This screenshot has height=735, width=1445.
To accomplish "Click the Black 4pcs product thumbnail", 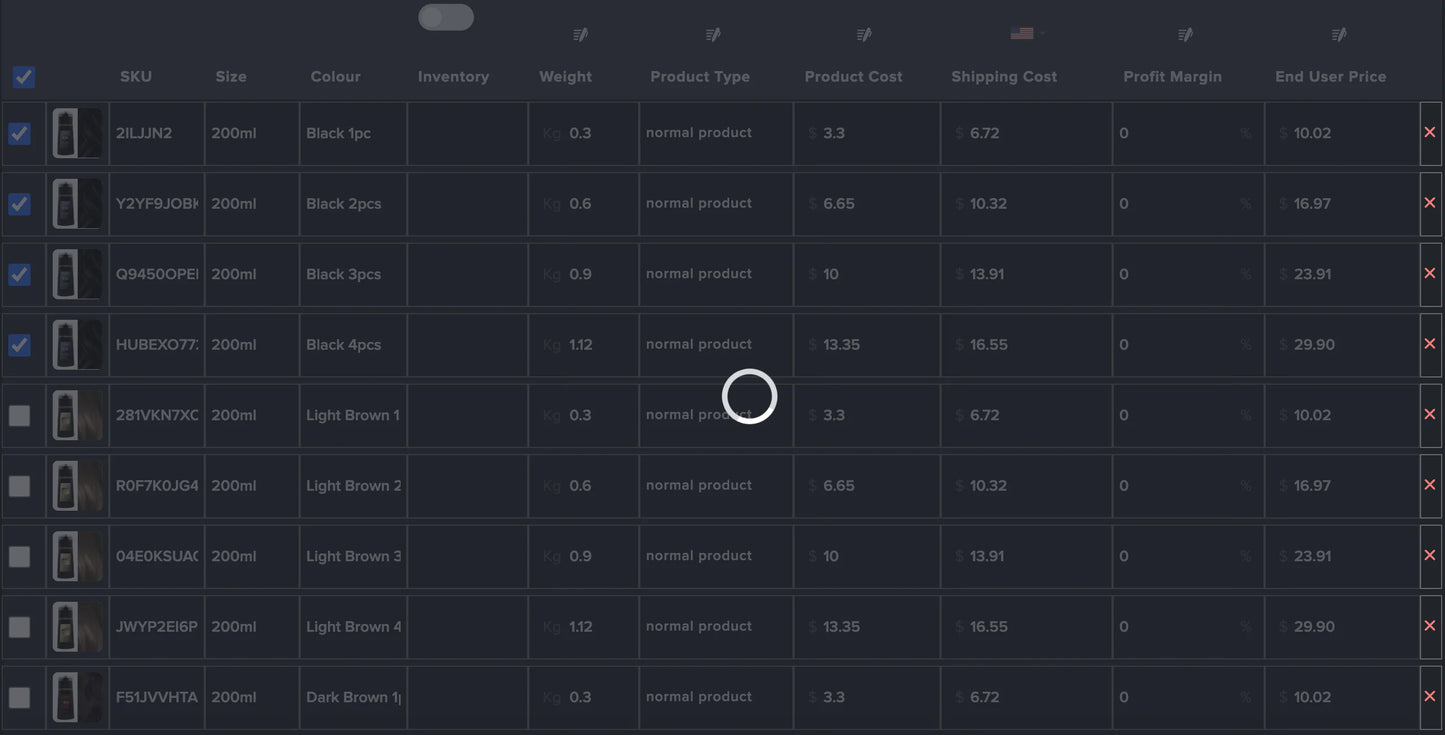I will click(77, 345).
